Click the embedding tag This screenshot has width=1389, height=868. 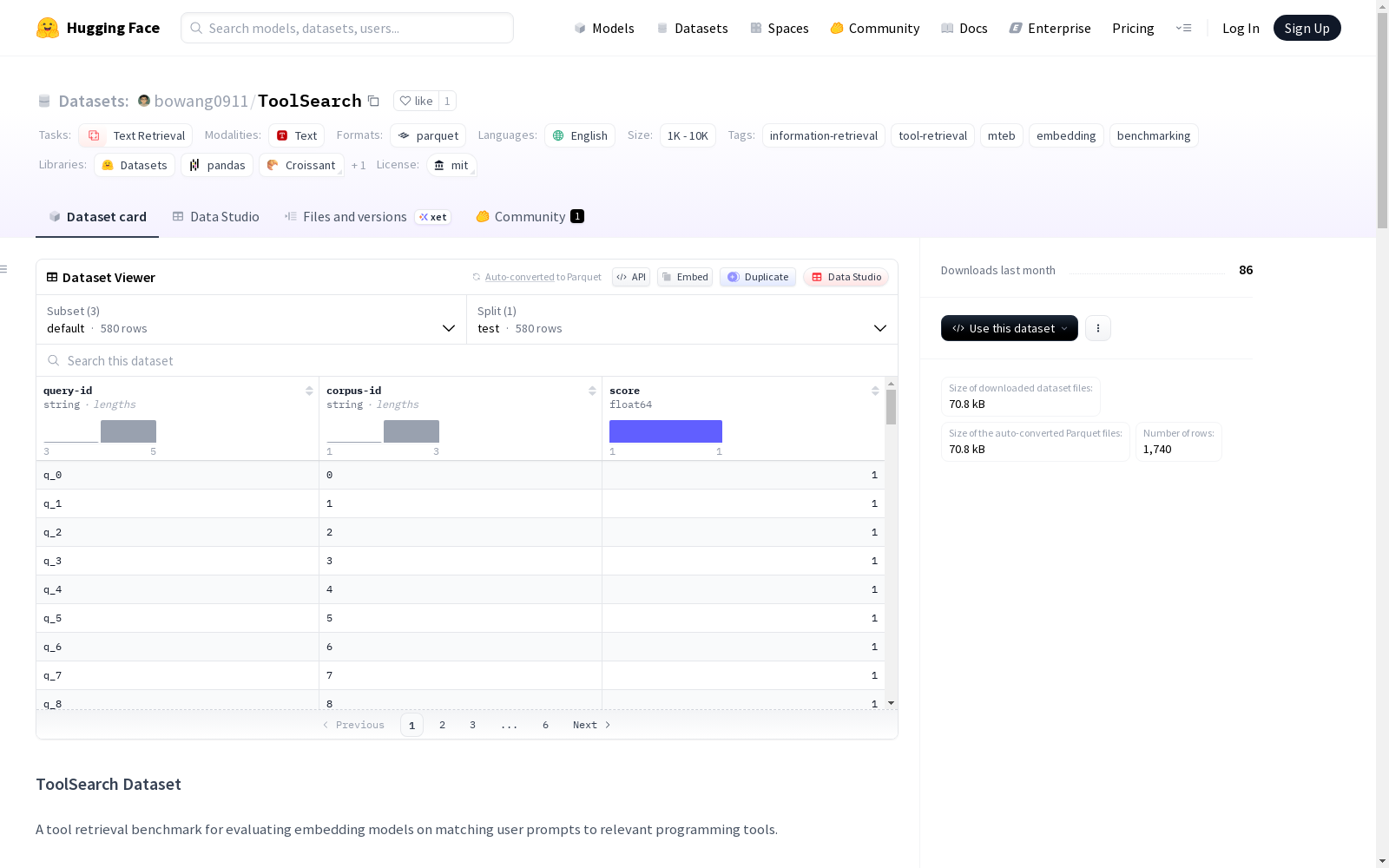coord(1066,135)
